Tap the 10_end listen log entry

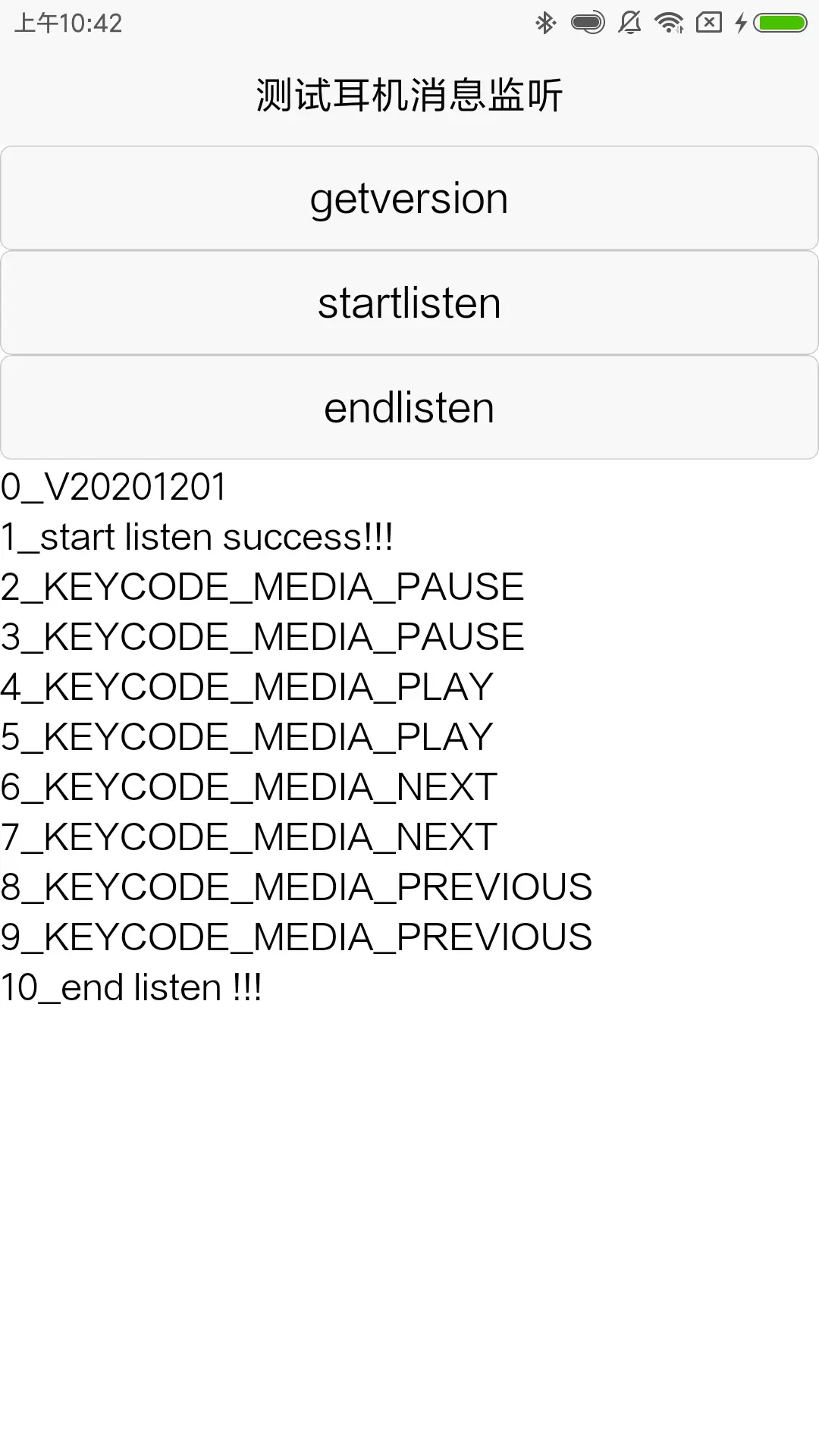(x=131, y=987)
